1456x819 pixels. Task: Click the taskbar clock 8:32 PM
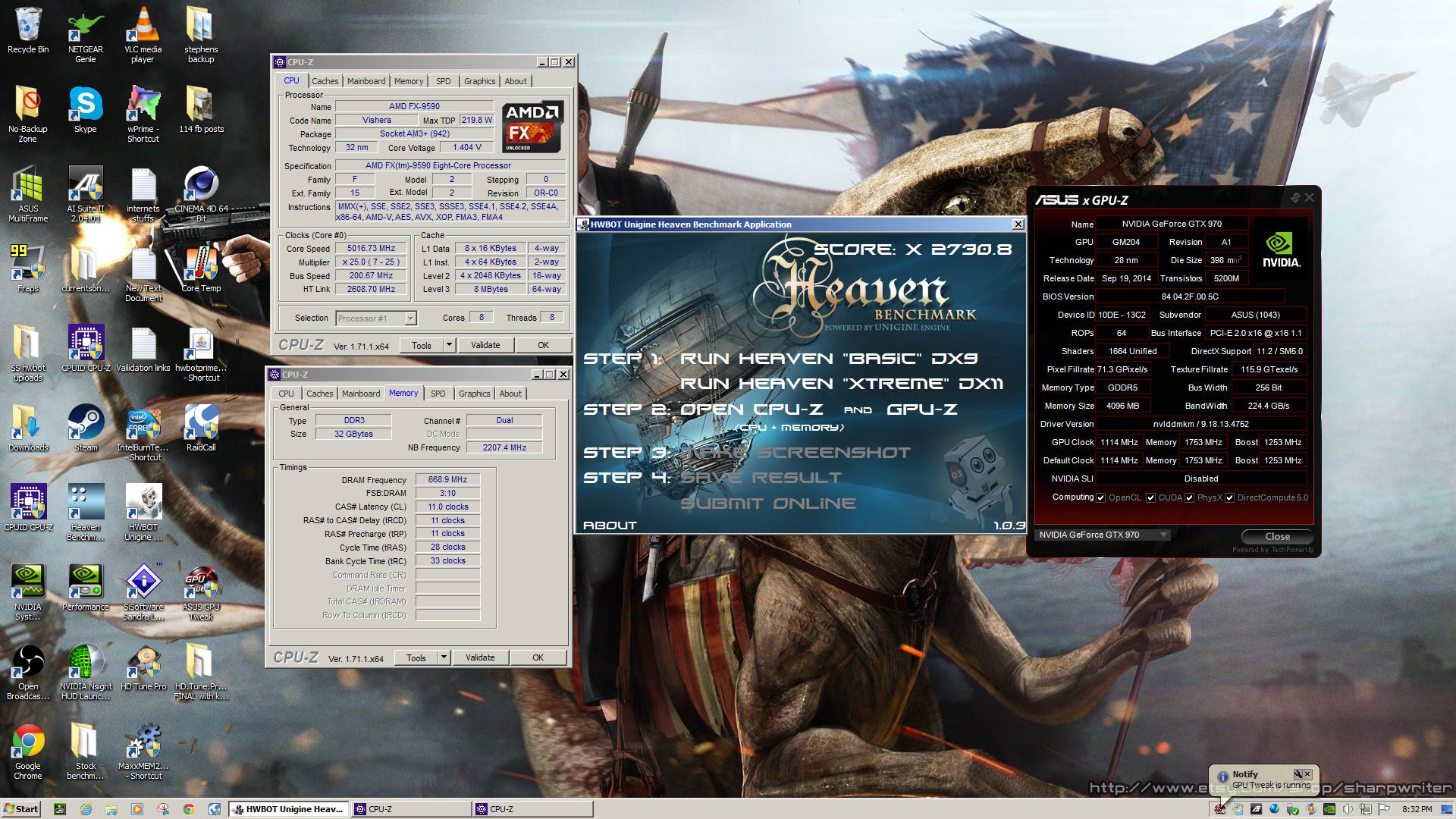[x=1417, y=809]
